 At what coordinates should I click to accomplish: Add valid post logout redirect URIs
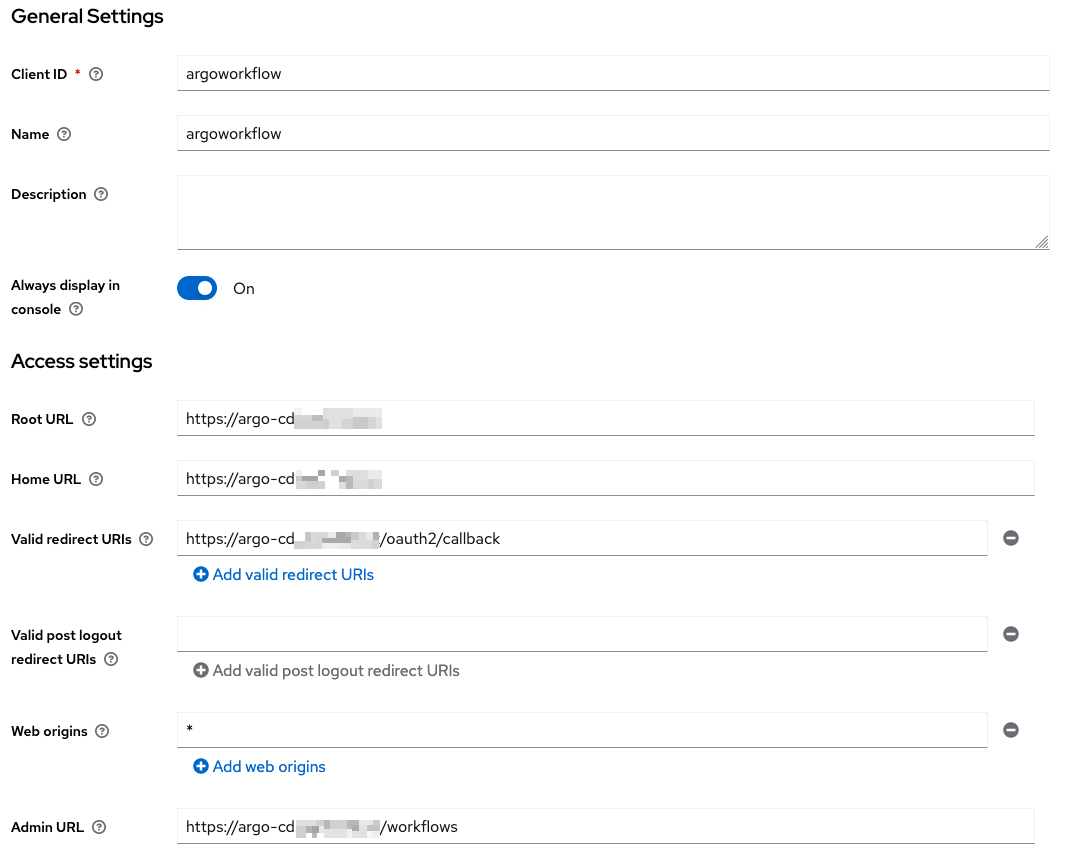coord(326,671)
